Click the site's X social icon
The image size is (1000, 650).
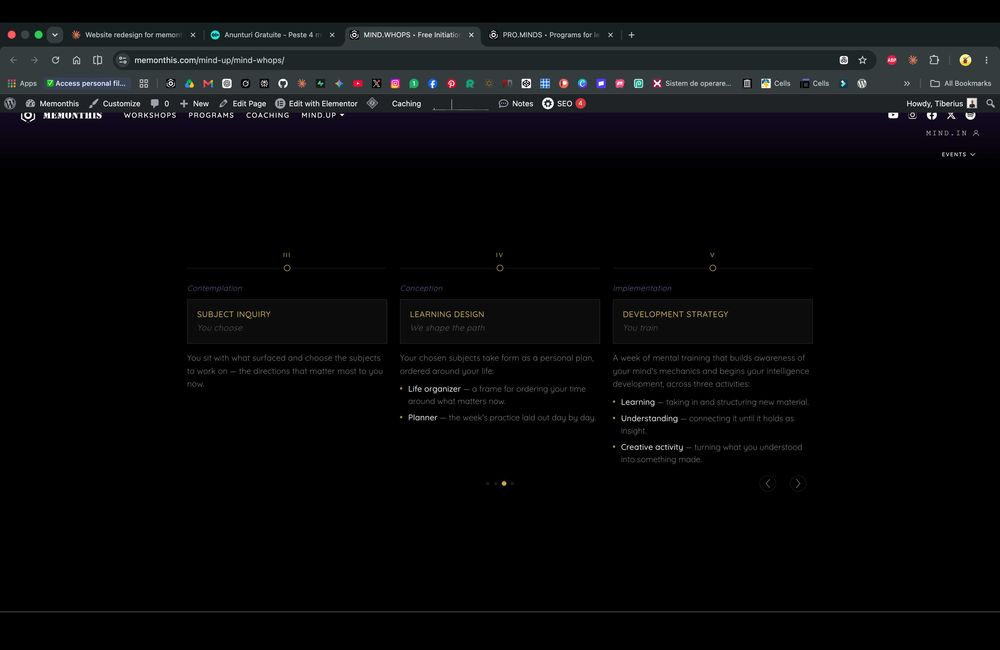pos(951,115)
